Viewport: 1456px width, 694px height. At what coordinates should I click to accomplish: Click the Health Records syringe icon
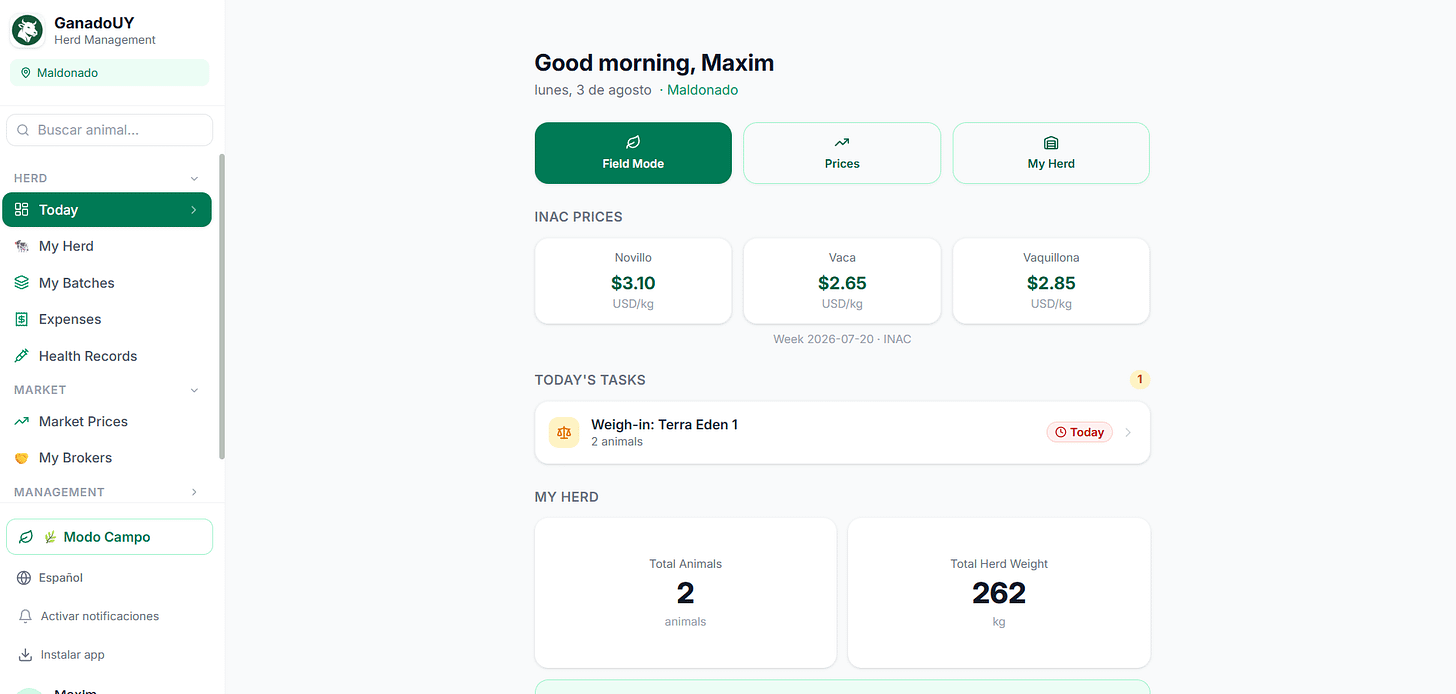pos(22,356)
